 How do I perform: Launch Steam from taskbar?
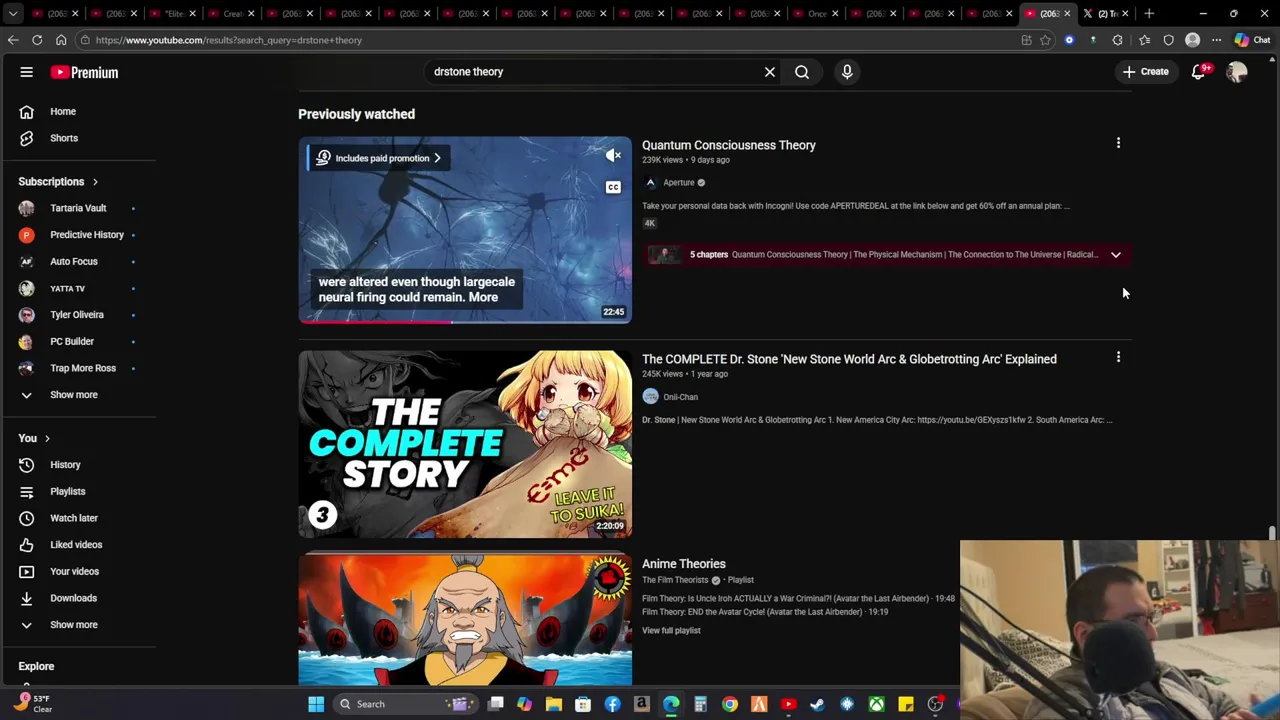817,704
